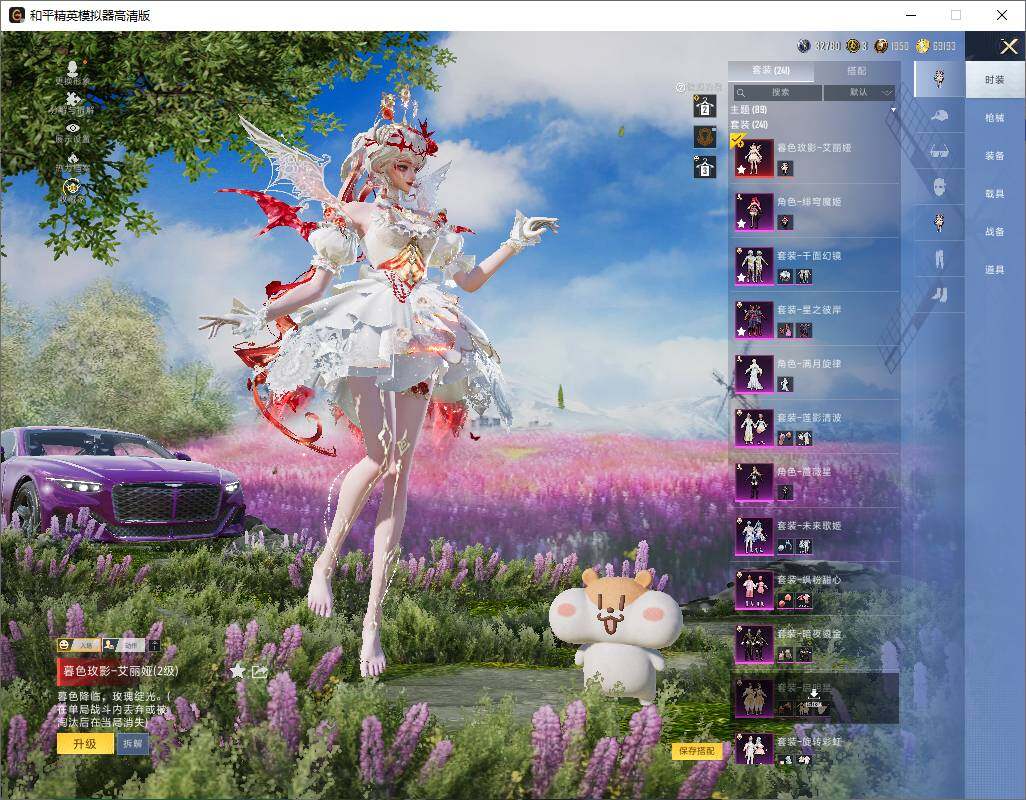Click small item icon under 暮色玫影-艾丽娅
Screen dimensions: 1026x800
[x=785, y=169]
